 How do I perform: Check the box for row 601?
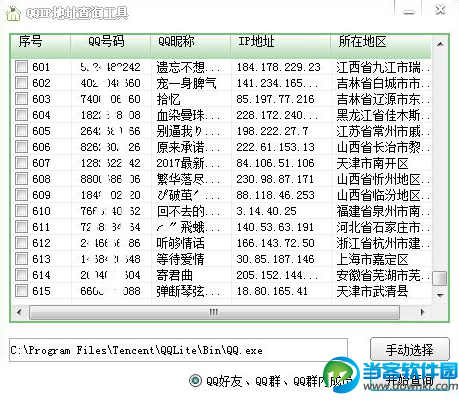(21, 67)
